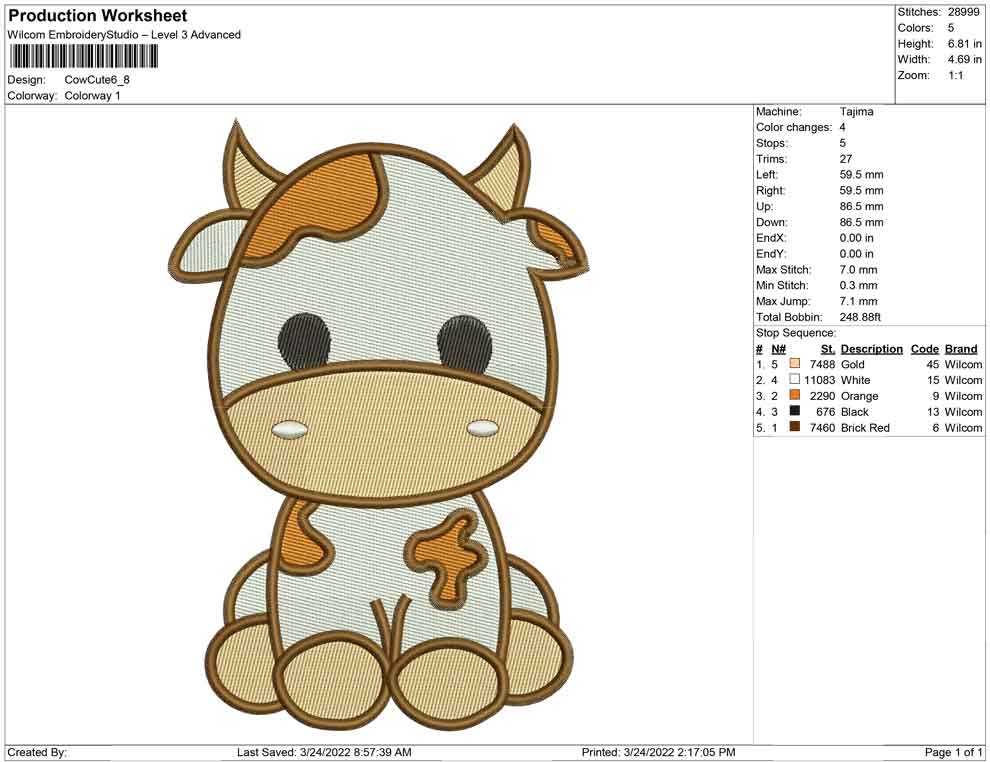Click the N# column header

coord(778,349)
